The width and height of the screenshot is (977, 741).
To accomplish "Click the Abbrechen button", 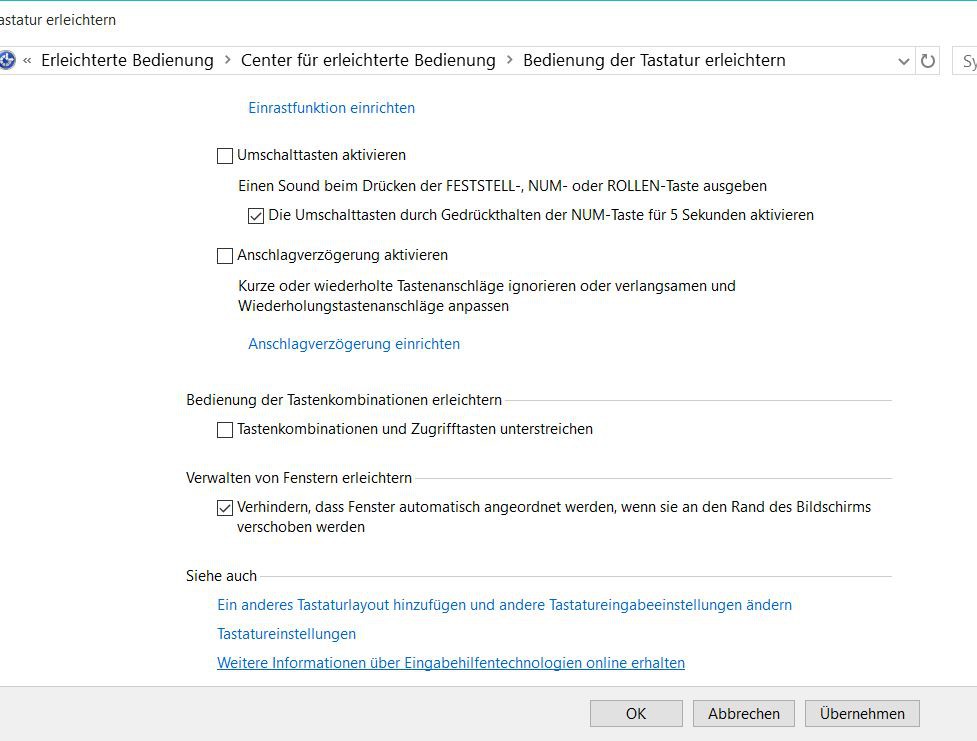I will (743, 713).
